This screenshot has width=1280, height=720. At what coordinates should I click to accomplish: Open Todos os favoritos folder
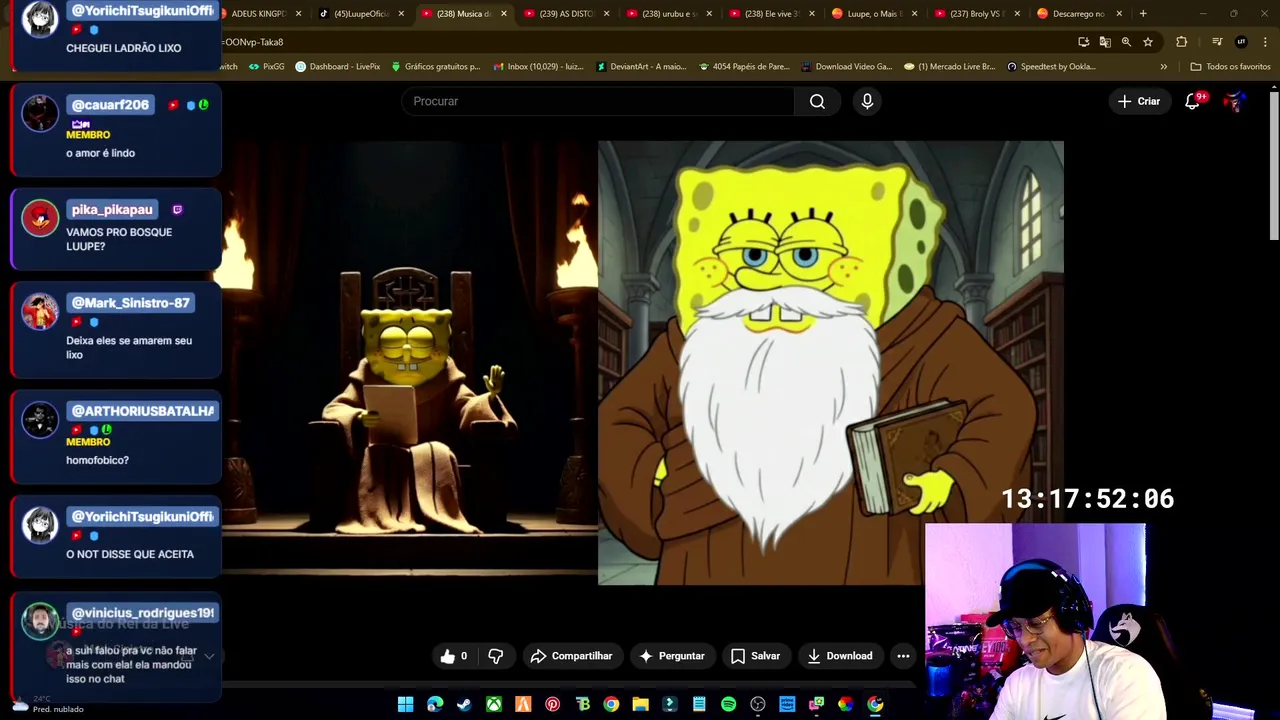click(1230, 67)
